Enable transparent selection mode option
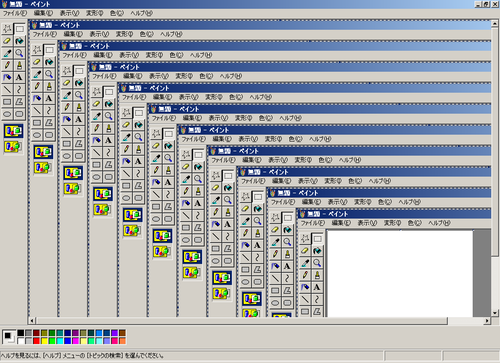This screenshot has width=500, height=363. pos(13,146)
